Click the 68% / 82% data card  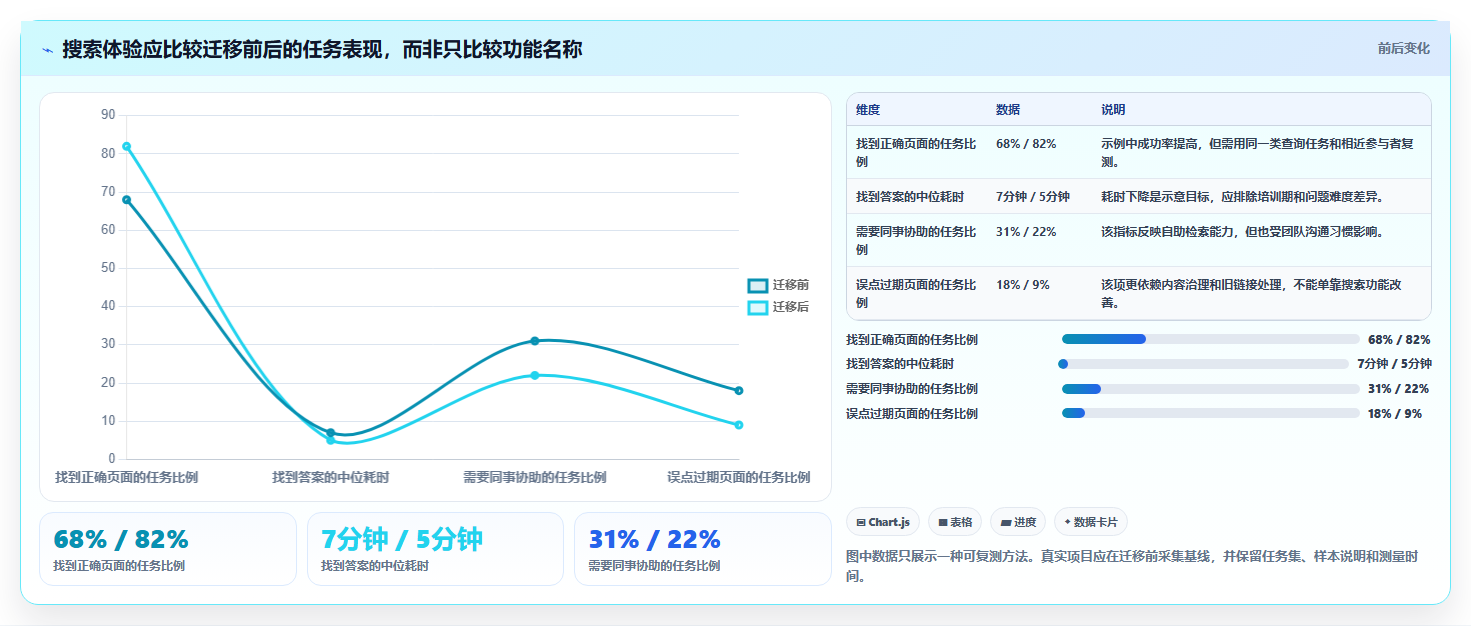pyautogui.click(x=168, y=549)
